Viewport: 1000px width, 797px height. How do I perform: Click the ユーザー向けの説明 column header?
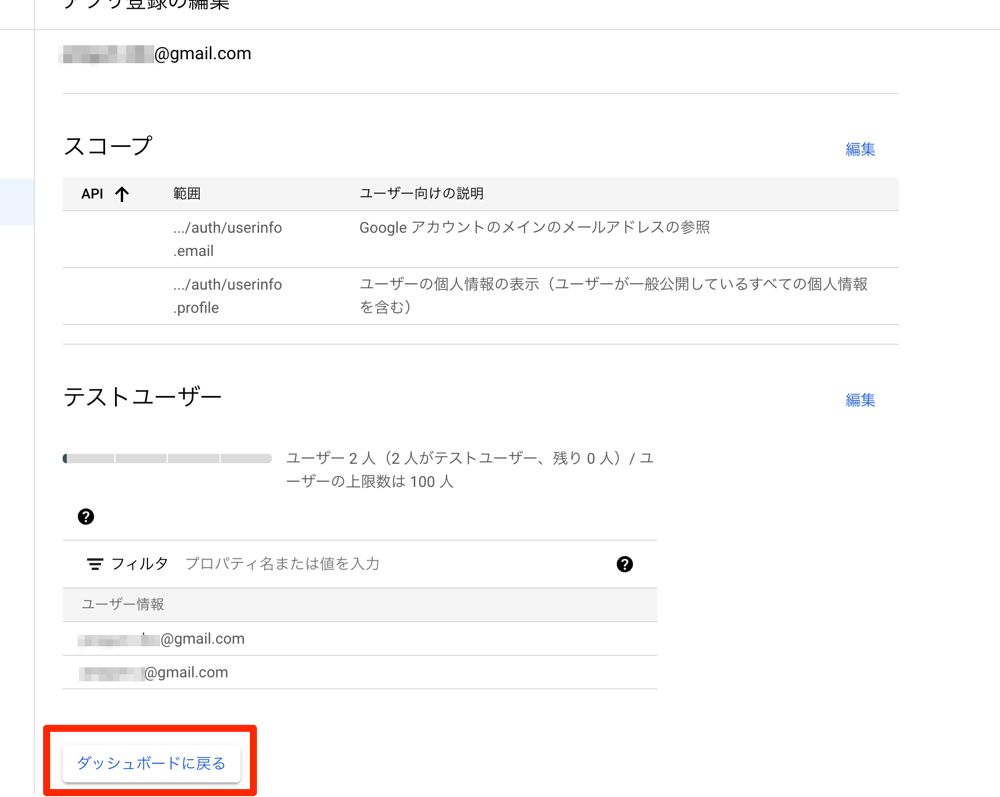coord(420,194)
